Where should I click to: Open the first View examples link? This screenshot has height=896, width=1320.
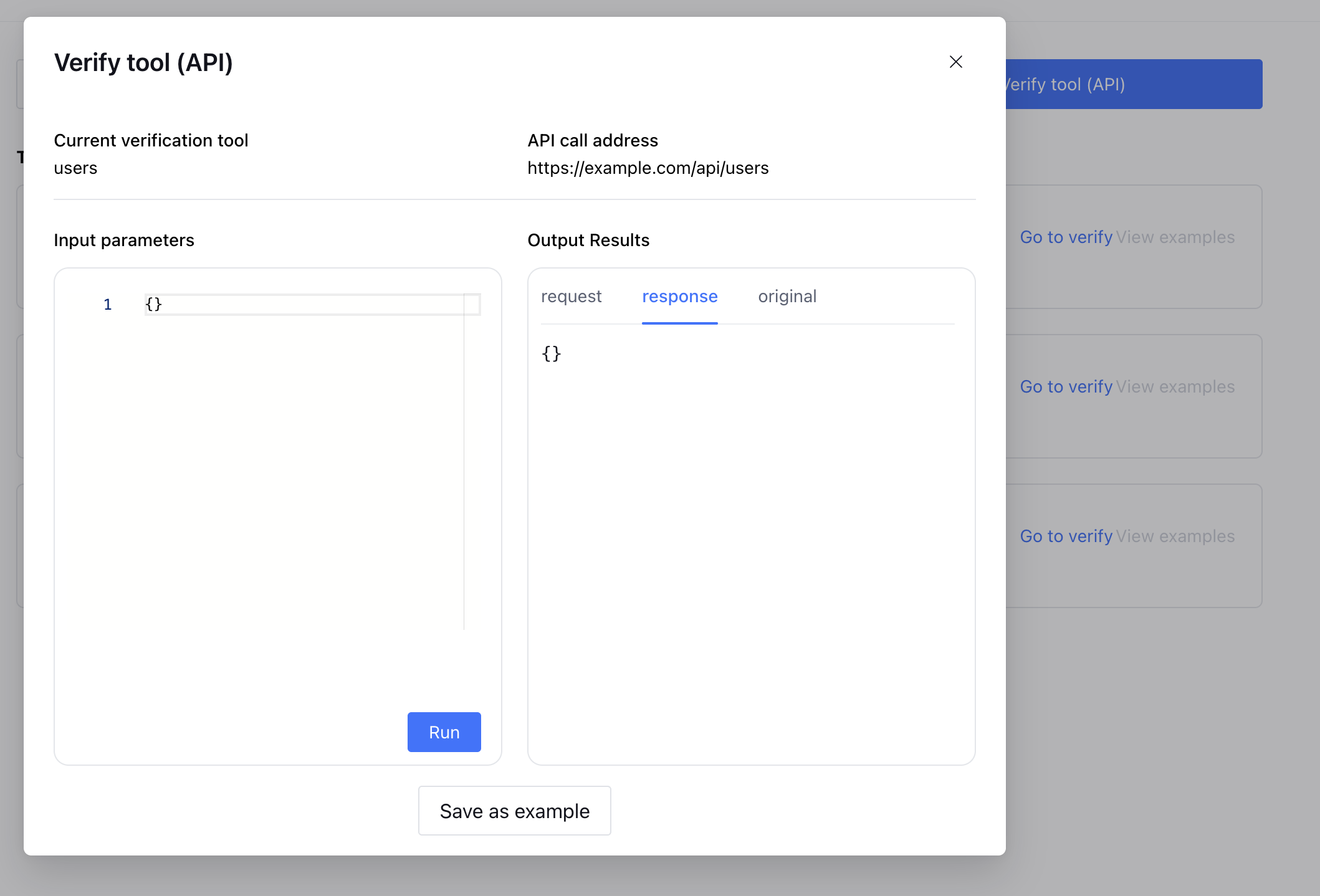coord(1175,237)
